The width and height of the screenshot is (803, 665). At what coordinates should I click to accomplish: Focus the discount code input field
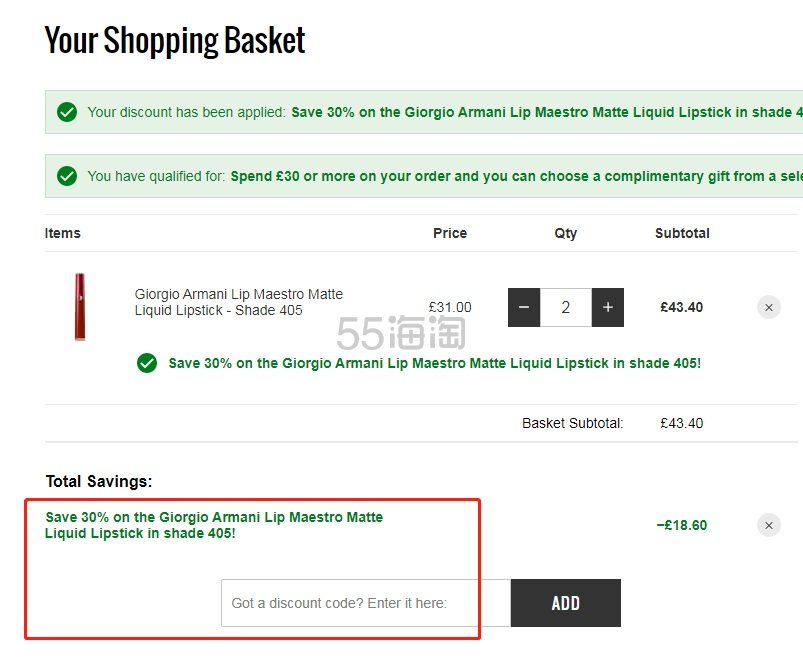pyautogui.click(x=366, y=603)
